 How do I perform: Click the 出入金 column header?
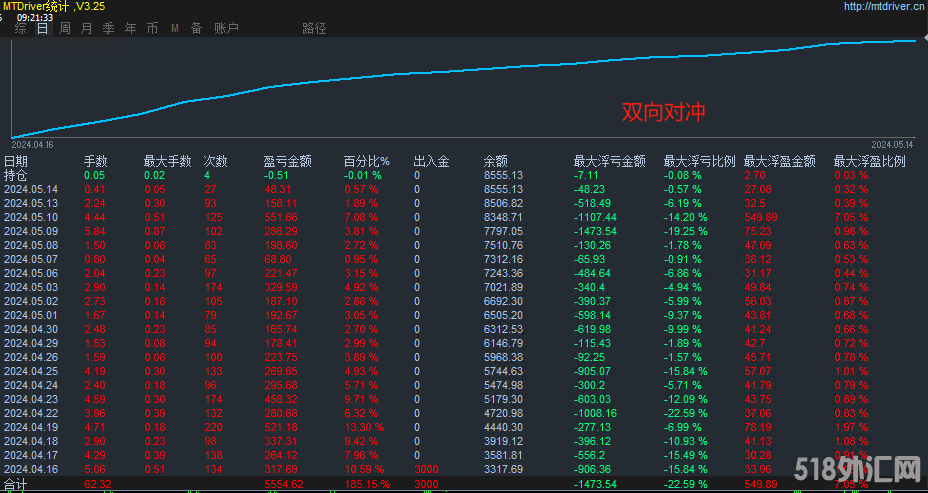pyautogui.click(x=431, y=161)
